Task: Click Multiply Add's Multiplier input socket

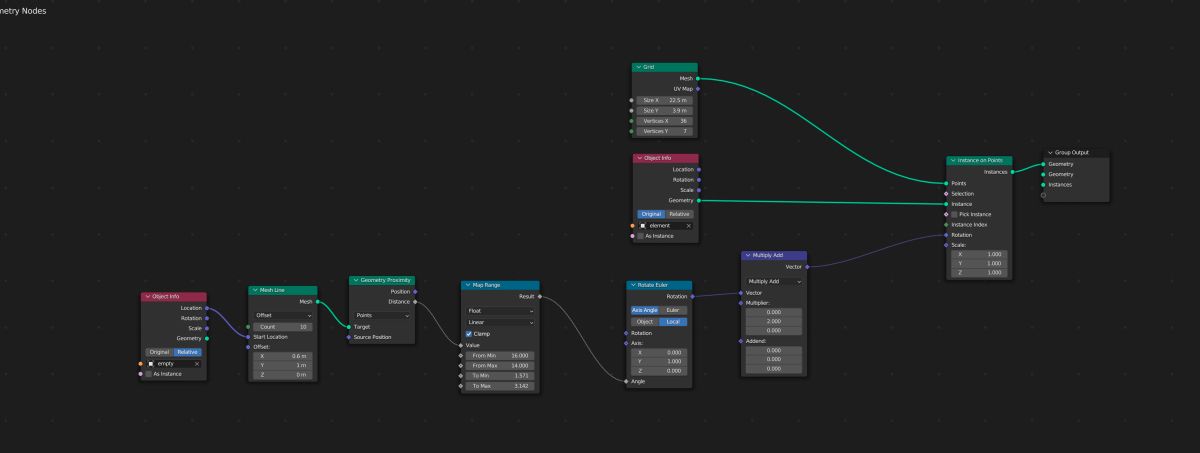Action: click(741, 302)
